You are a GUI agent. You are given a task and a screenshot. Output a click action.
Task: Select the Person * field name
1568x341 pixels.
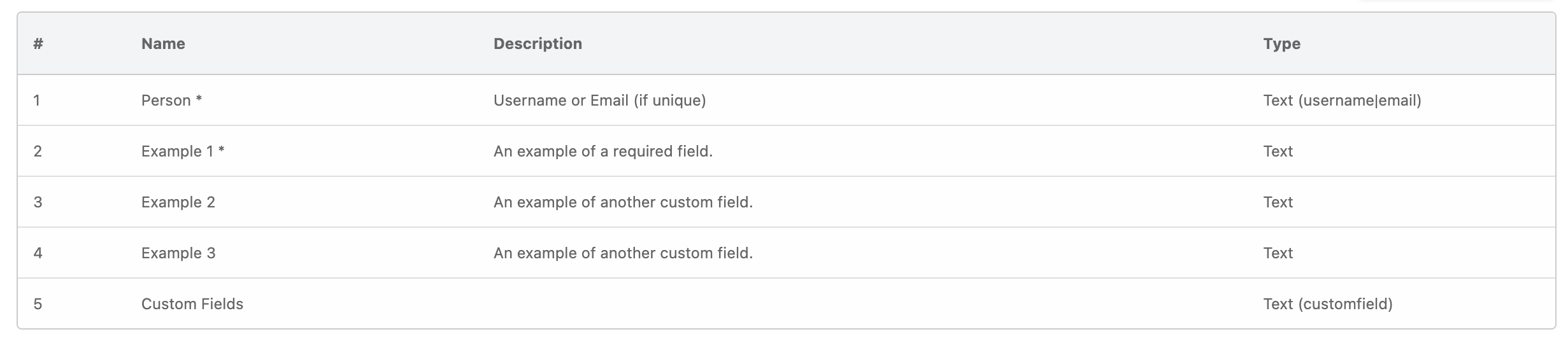coord(171,101)
